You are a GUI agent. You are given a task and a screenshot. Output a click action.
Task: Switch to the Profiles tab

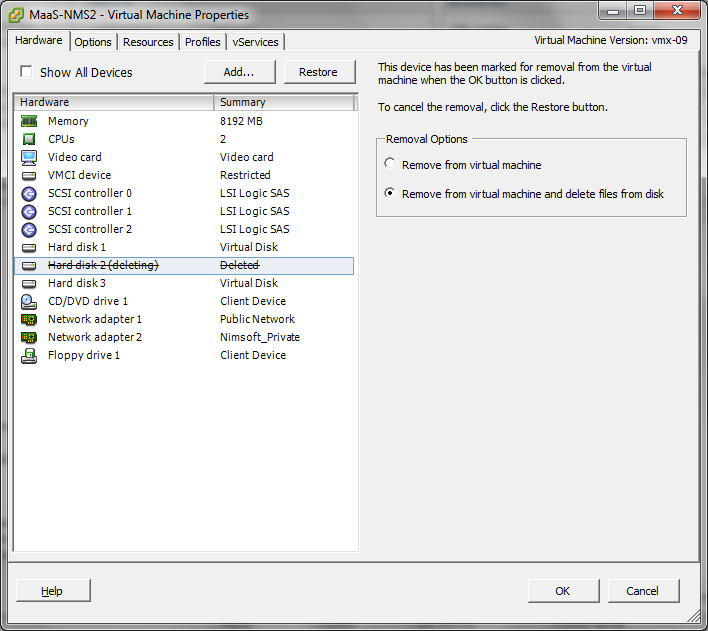tap(203, 42)
